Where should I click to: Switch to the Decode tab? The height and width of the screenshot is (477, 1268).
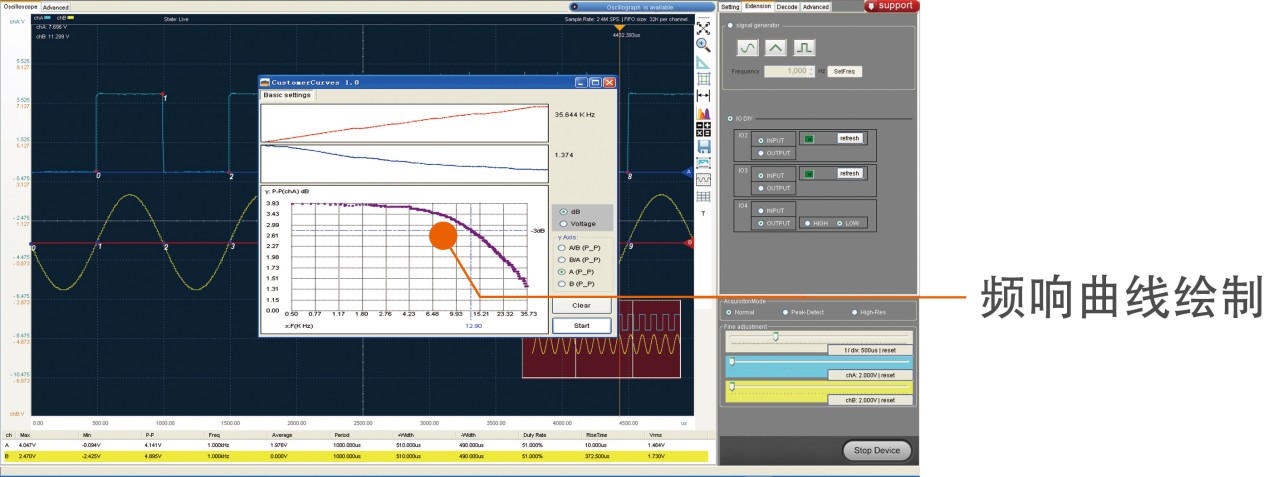tap(787, 7)
